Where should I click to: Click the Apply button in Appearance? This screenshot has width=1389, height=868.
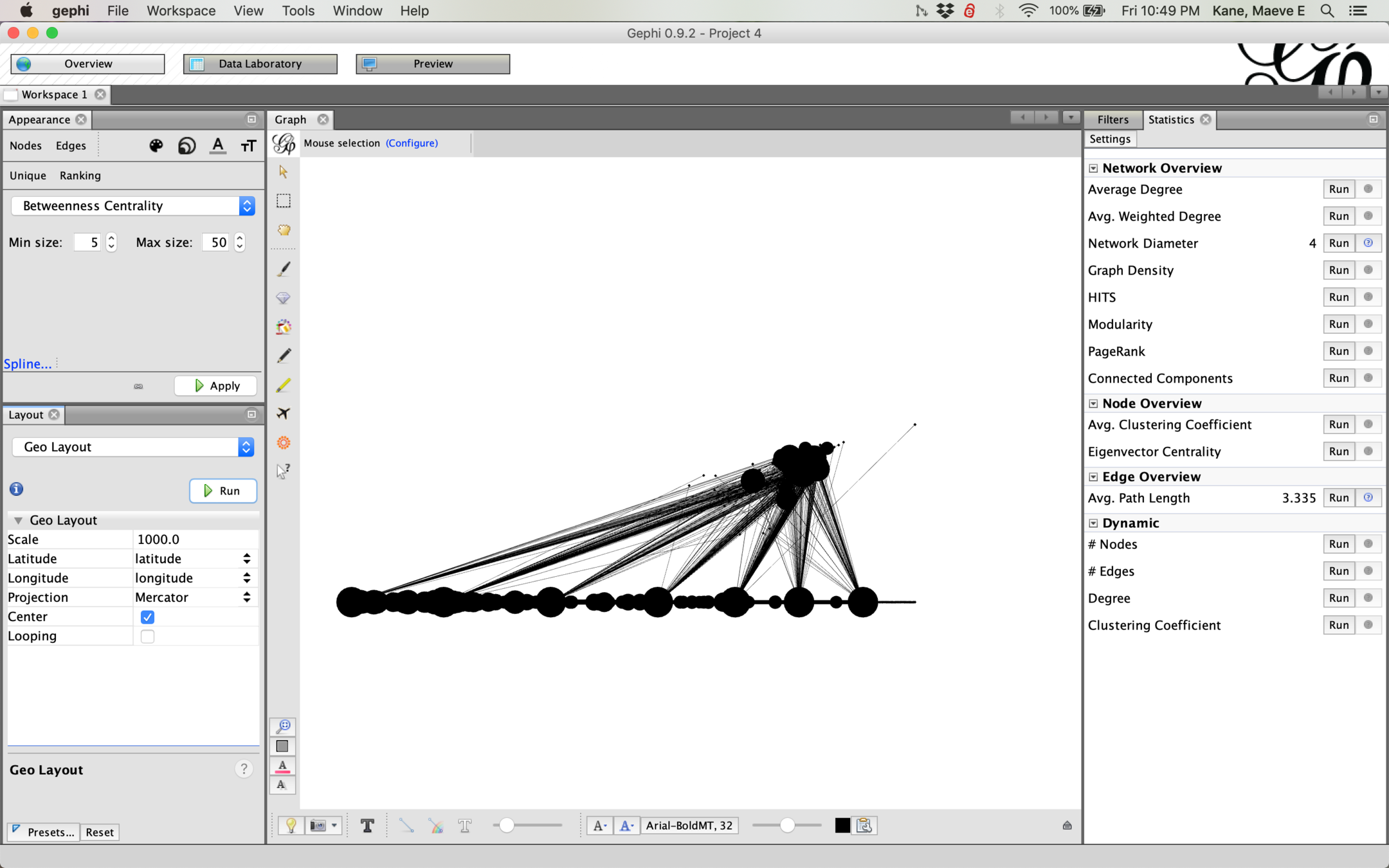pos(216,386)
